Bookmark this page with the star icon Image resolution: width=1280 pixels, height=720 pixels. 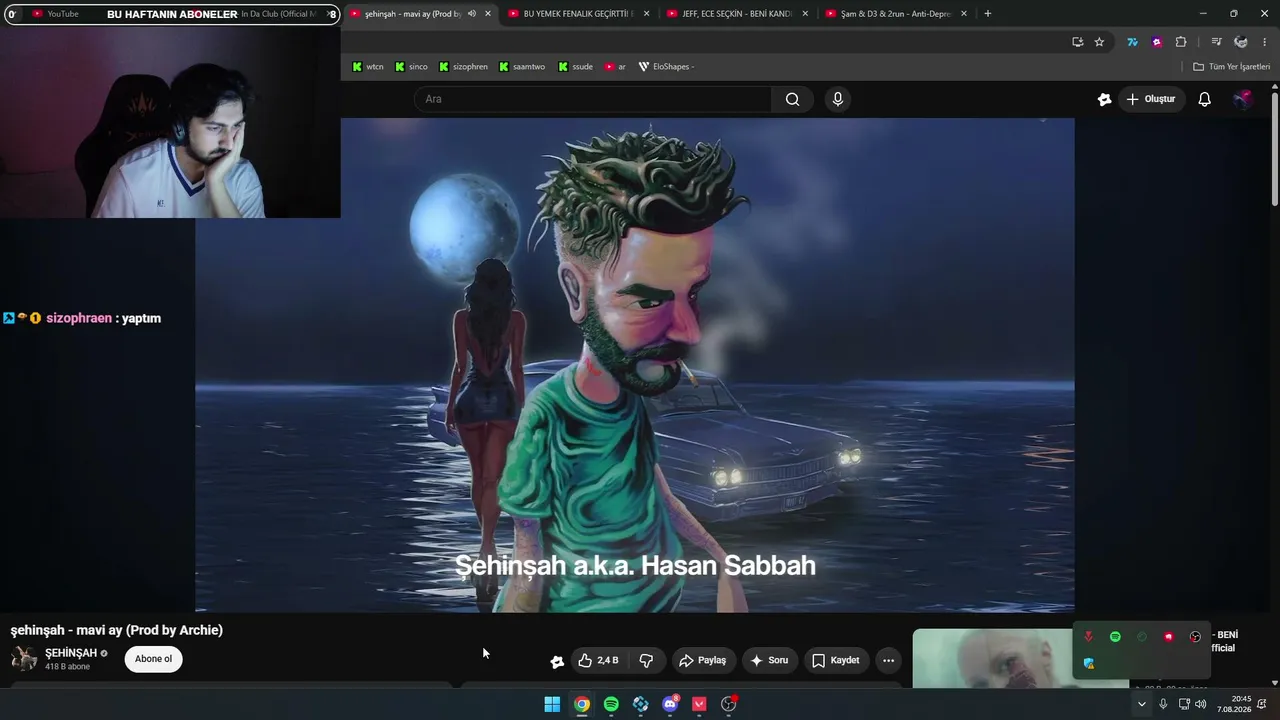(x=1099, y=42)
